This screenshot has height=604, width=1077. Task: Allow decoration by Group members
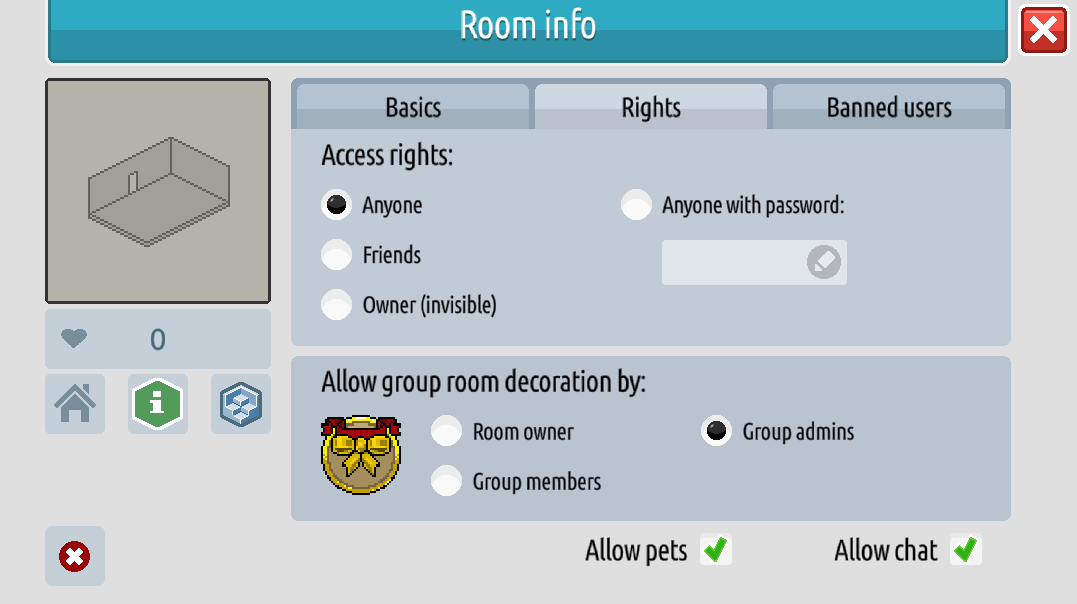pos(447,481)
